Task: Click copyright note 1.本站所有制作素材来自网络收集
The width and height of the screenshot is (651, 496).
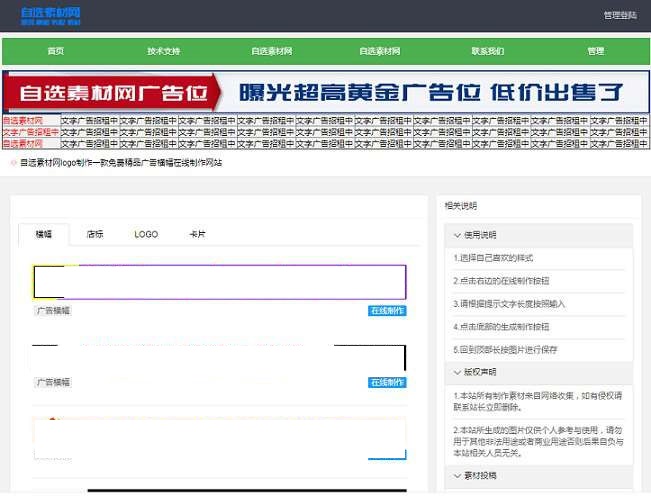Action: [538, 401]
